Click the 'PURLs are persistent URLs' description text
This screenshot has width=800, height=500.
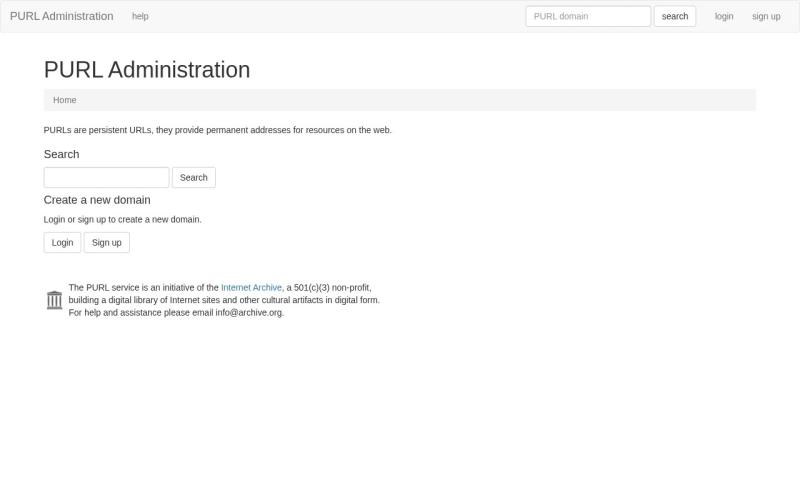point(218,130)
